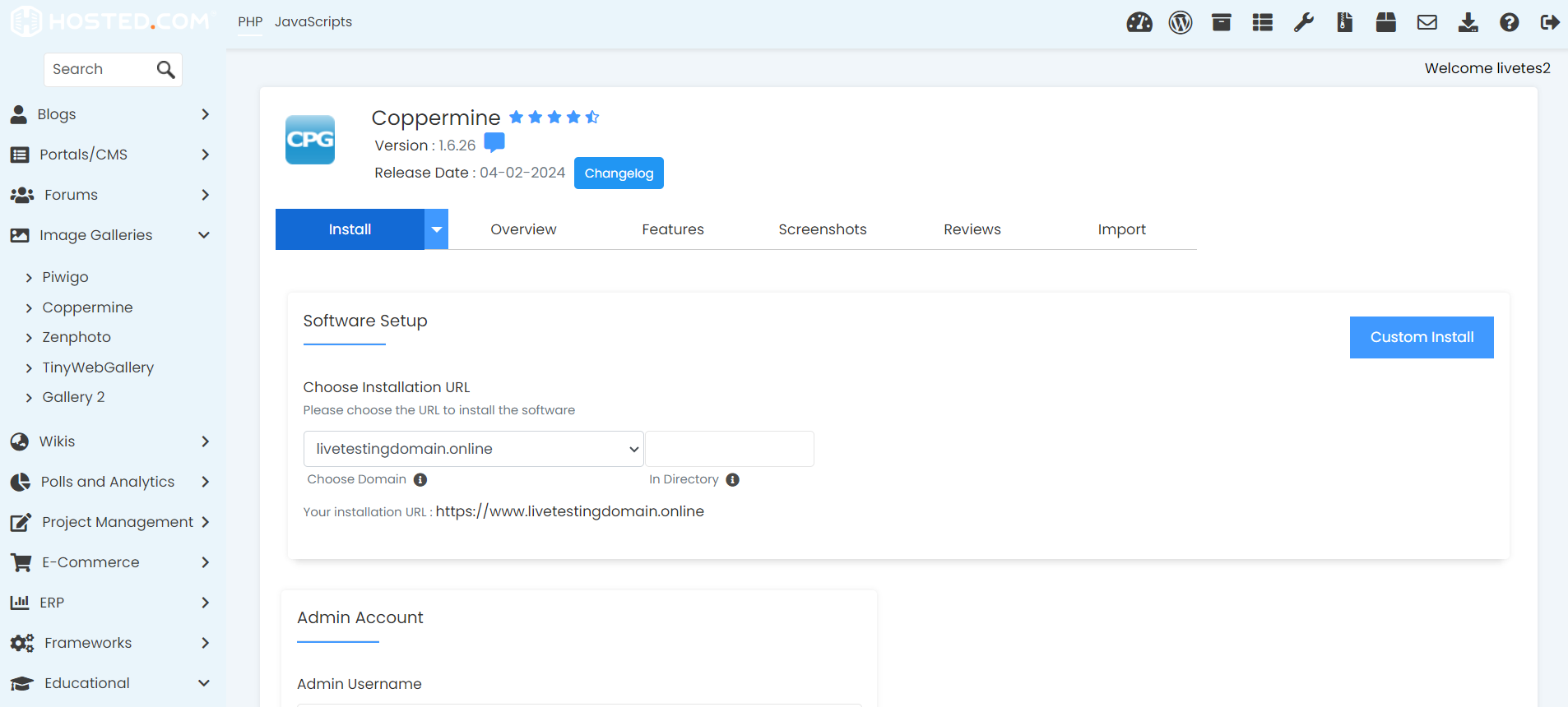The width and height of the screenshot is (1568, 707).
Task: Open the domain selection dropdown
Action: point(473,449)
